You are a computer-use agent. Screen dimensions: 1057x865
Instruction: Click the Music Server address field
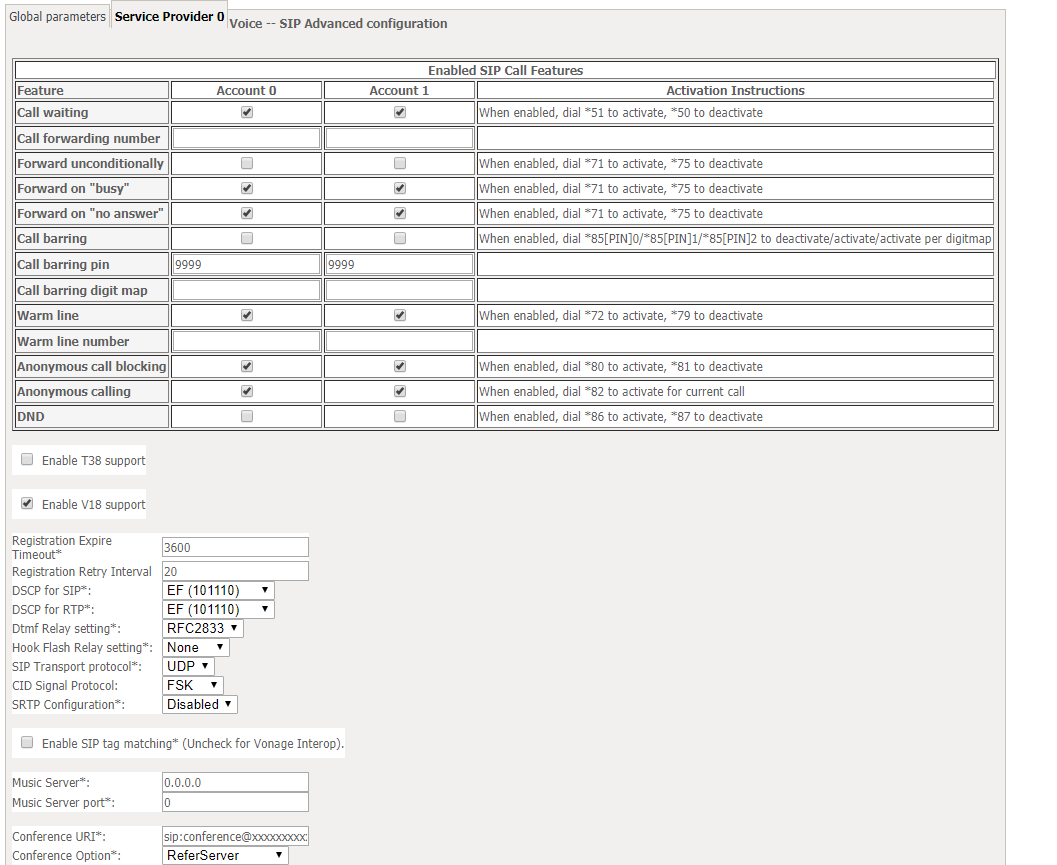235,782
